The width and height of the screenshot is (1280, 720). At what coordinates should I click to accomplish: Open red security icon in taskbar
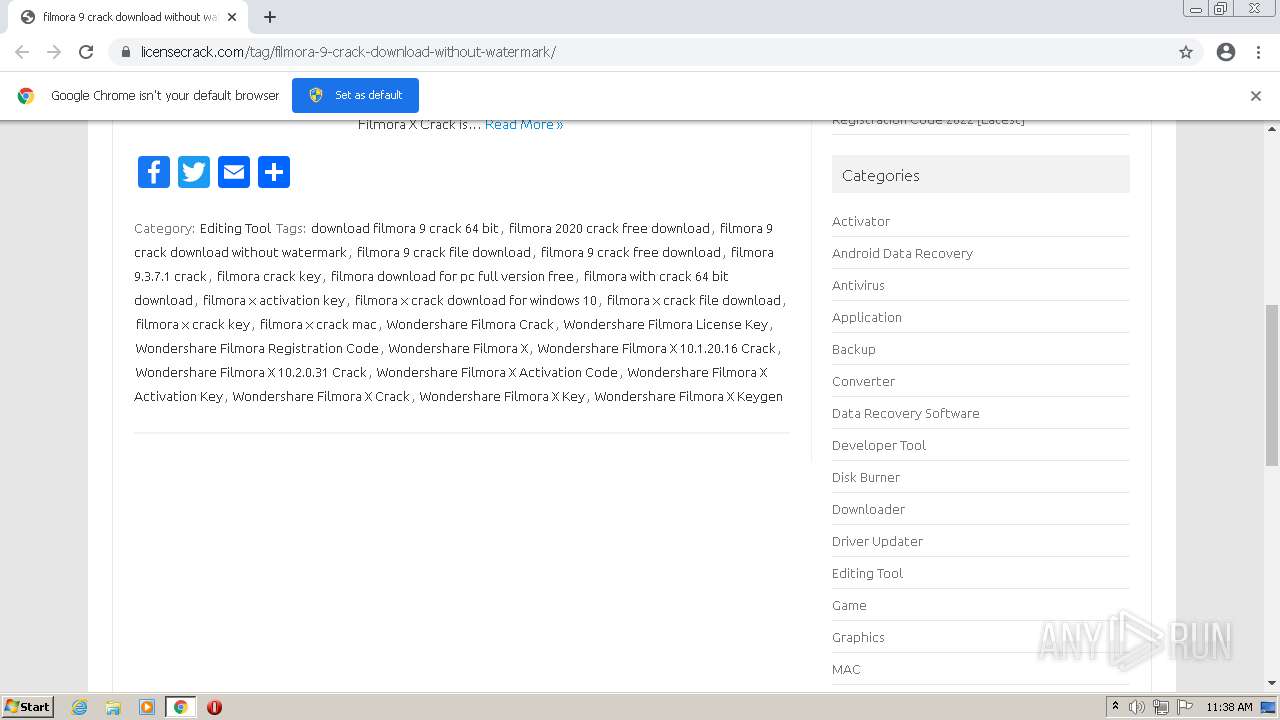click(x=214, y=707)
